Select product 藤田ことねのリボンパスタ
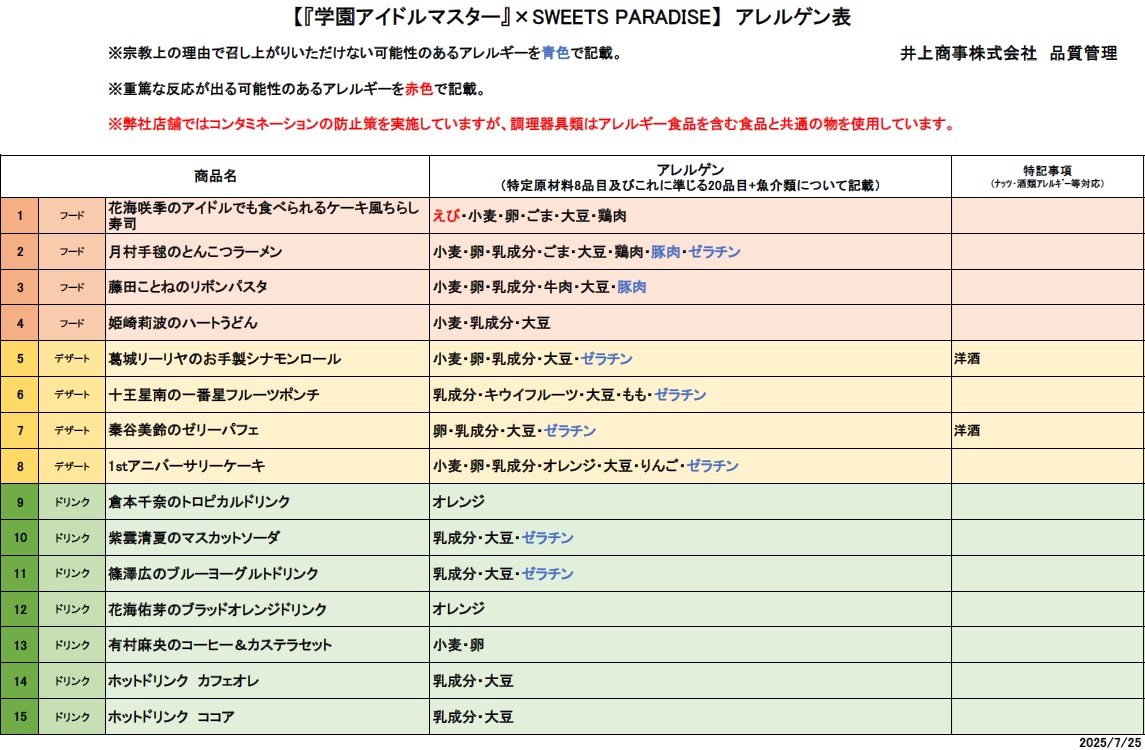 coord(267,288)
